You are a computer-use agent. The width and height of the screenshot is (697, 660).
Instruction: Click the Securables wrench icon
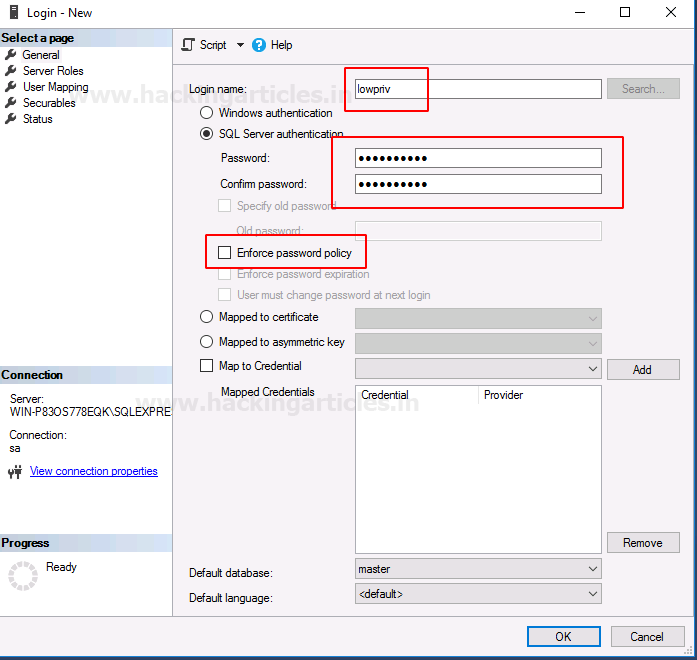tap(11, 103)
